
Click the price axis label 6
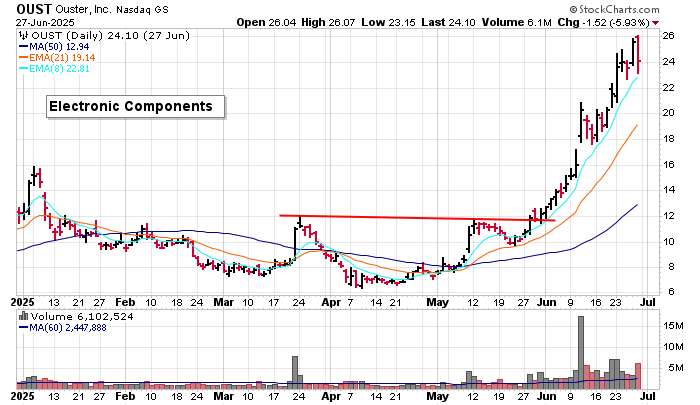click(x=671, y=292)
